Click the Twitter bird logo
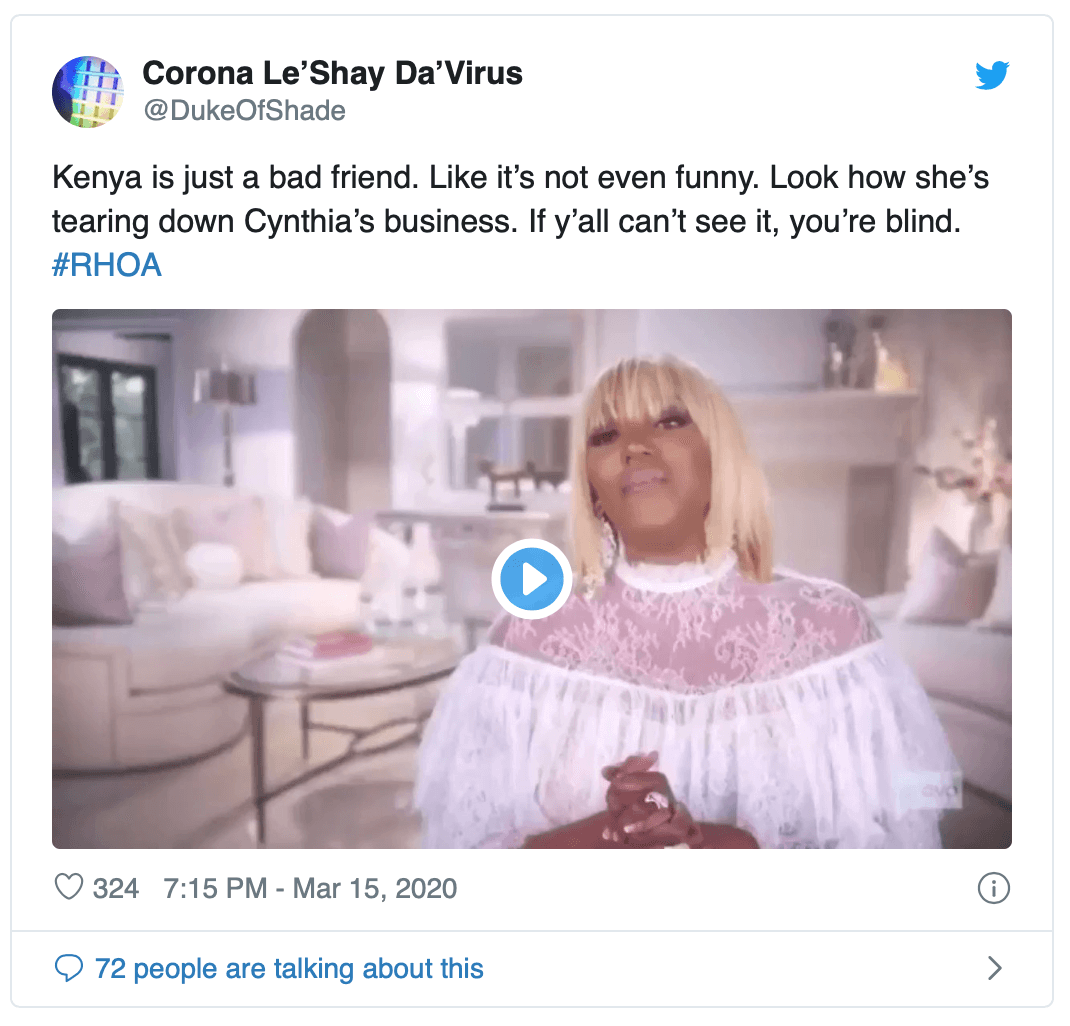Viewport: 1070px width, 1026px height. 992,75
